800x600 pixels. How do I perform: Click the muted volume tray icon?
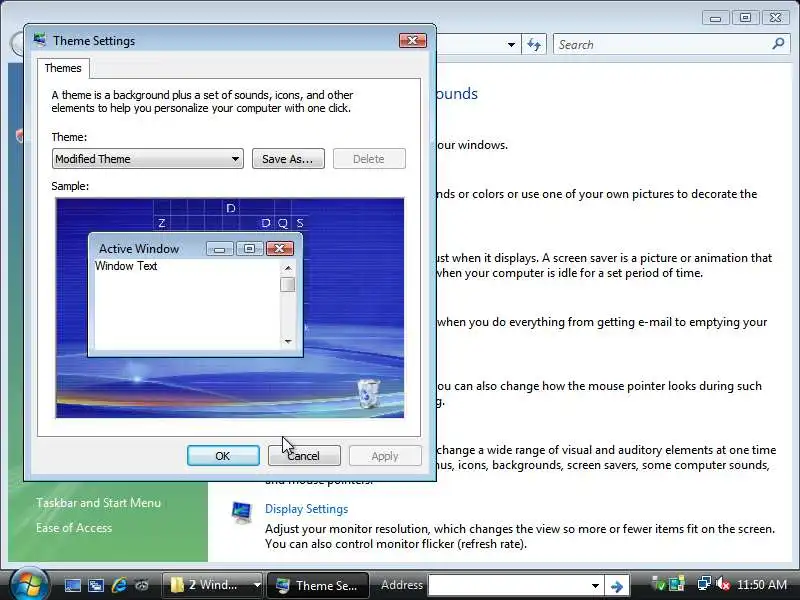tap(722, 584)
